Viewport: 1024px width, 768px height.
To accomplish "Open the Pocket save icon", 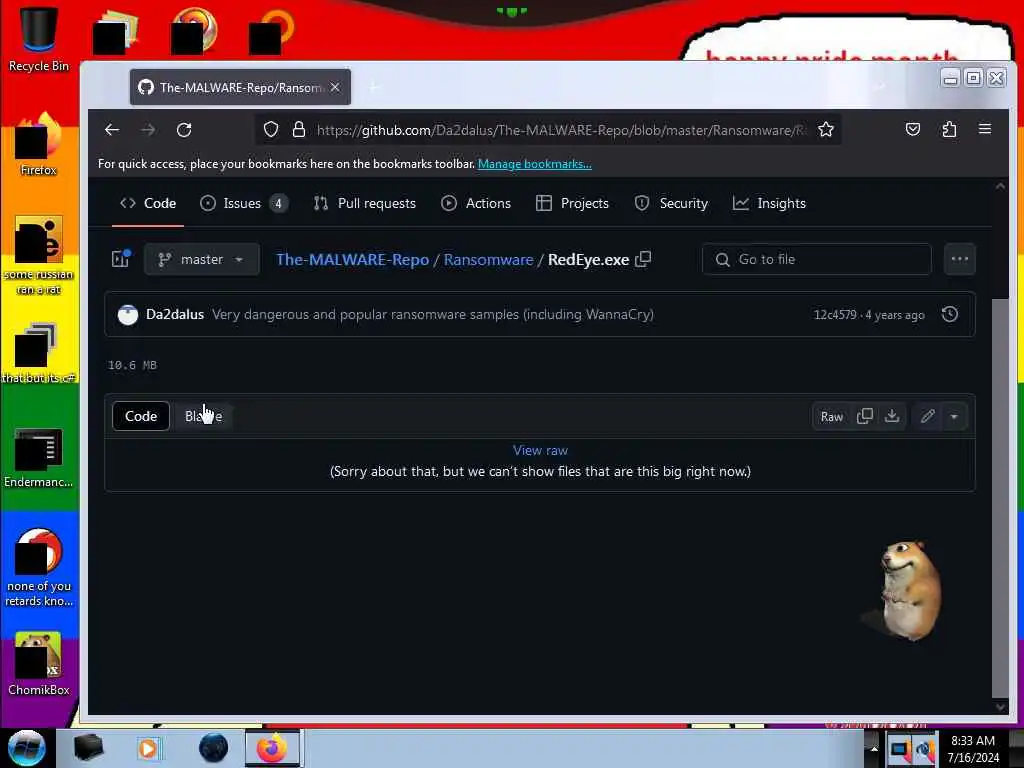I will point(913,129).
